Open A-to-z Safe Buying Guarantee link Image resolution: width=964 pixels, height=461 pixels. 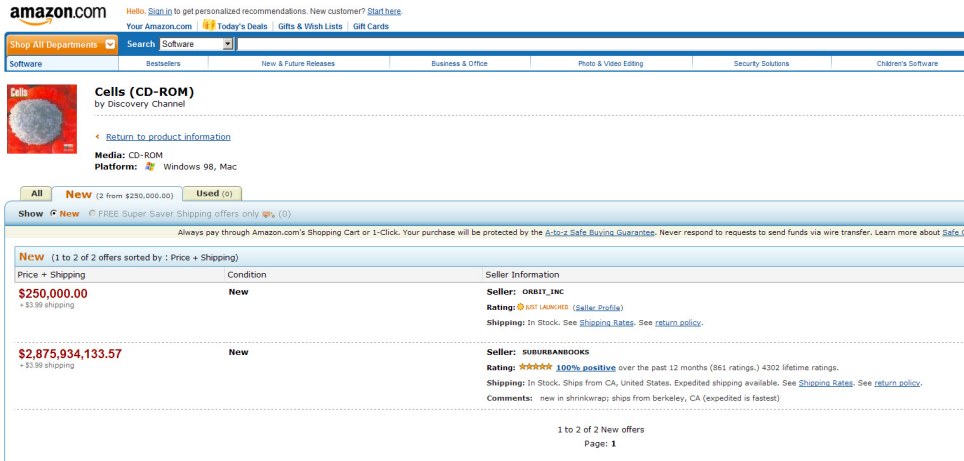tap(599, 232)
